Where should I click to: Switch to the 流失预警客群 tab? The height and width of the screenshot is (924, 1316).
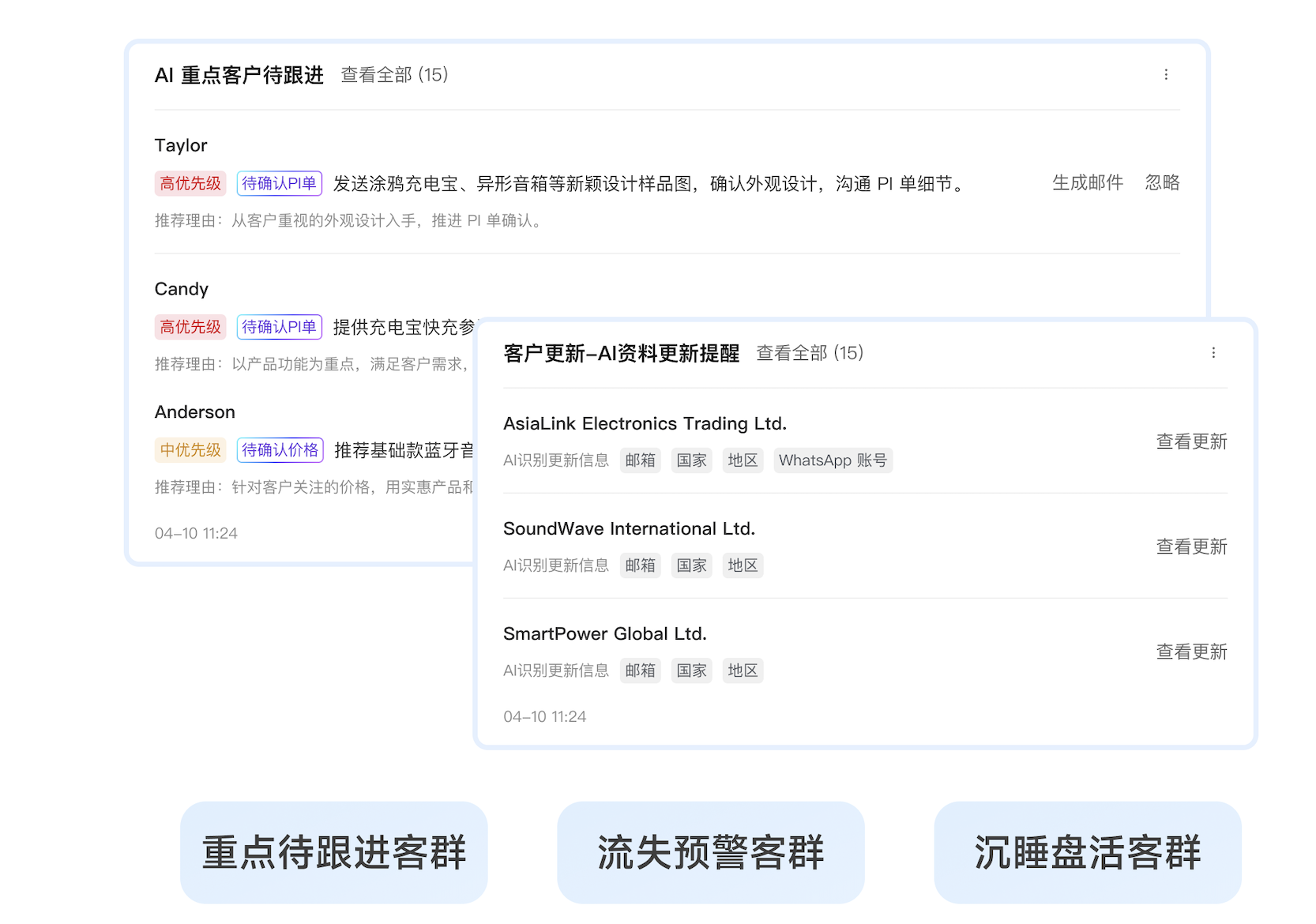[710, 852]
